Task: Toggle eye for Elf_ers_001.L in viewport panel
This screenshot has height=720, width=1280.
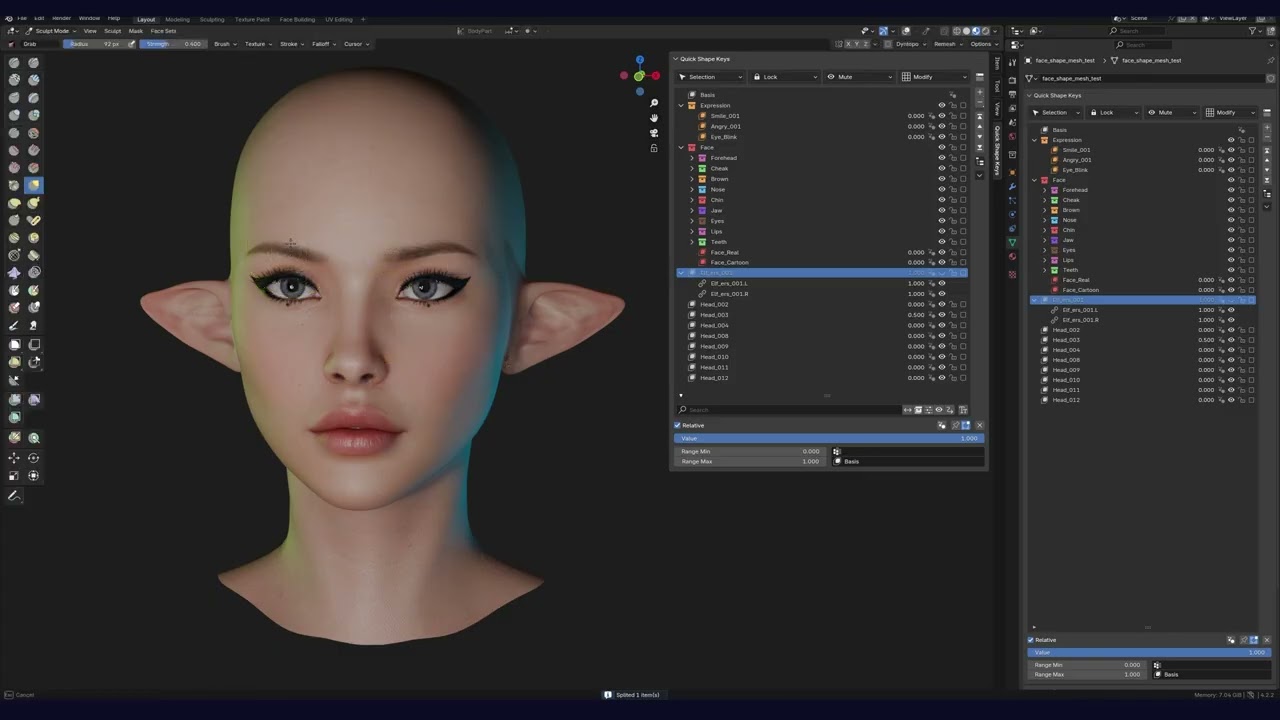Action: coord(942,283)
